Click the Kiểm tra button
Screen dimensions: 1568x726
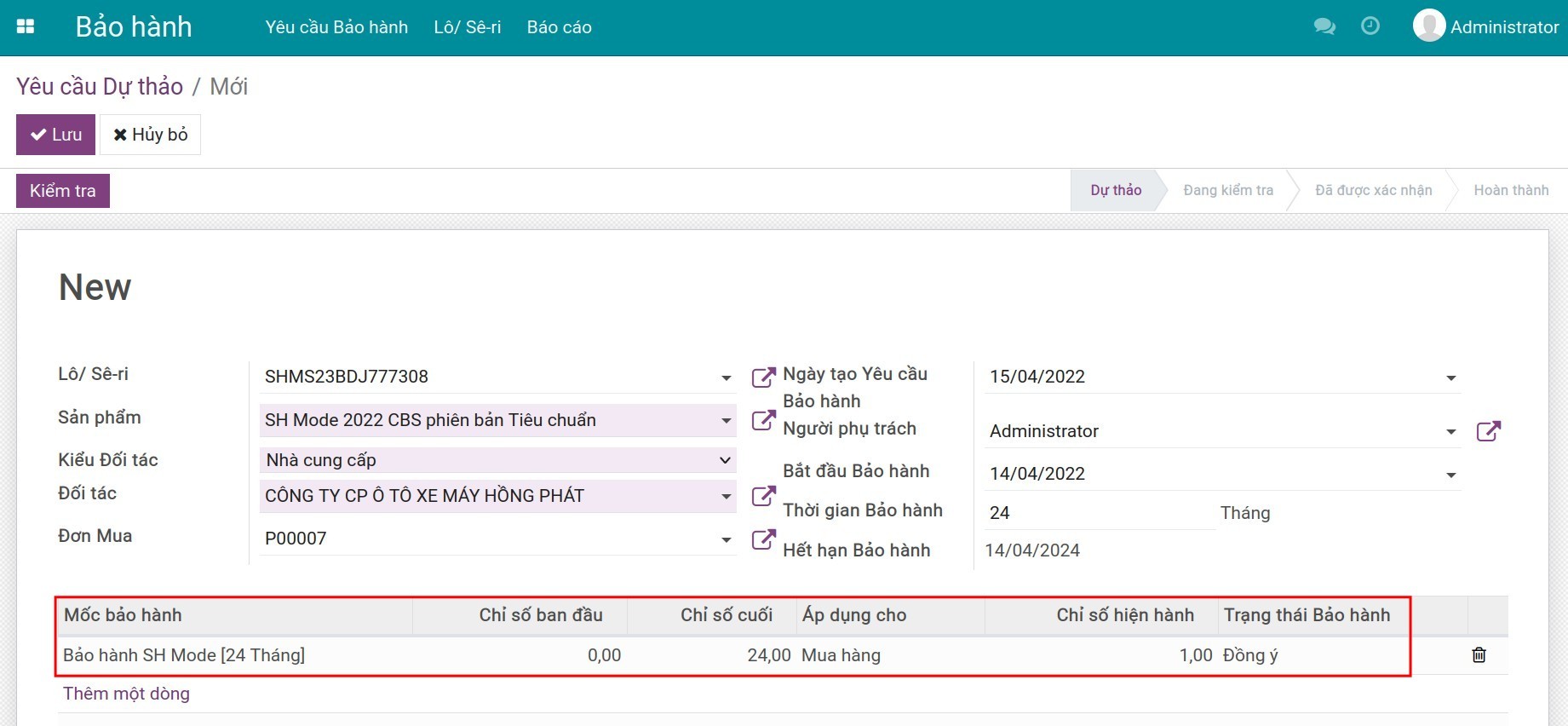(63, 191)
